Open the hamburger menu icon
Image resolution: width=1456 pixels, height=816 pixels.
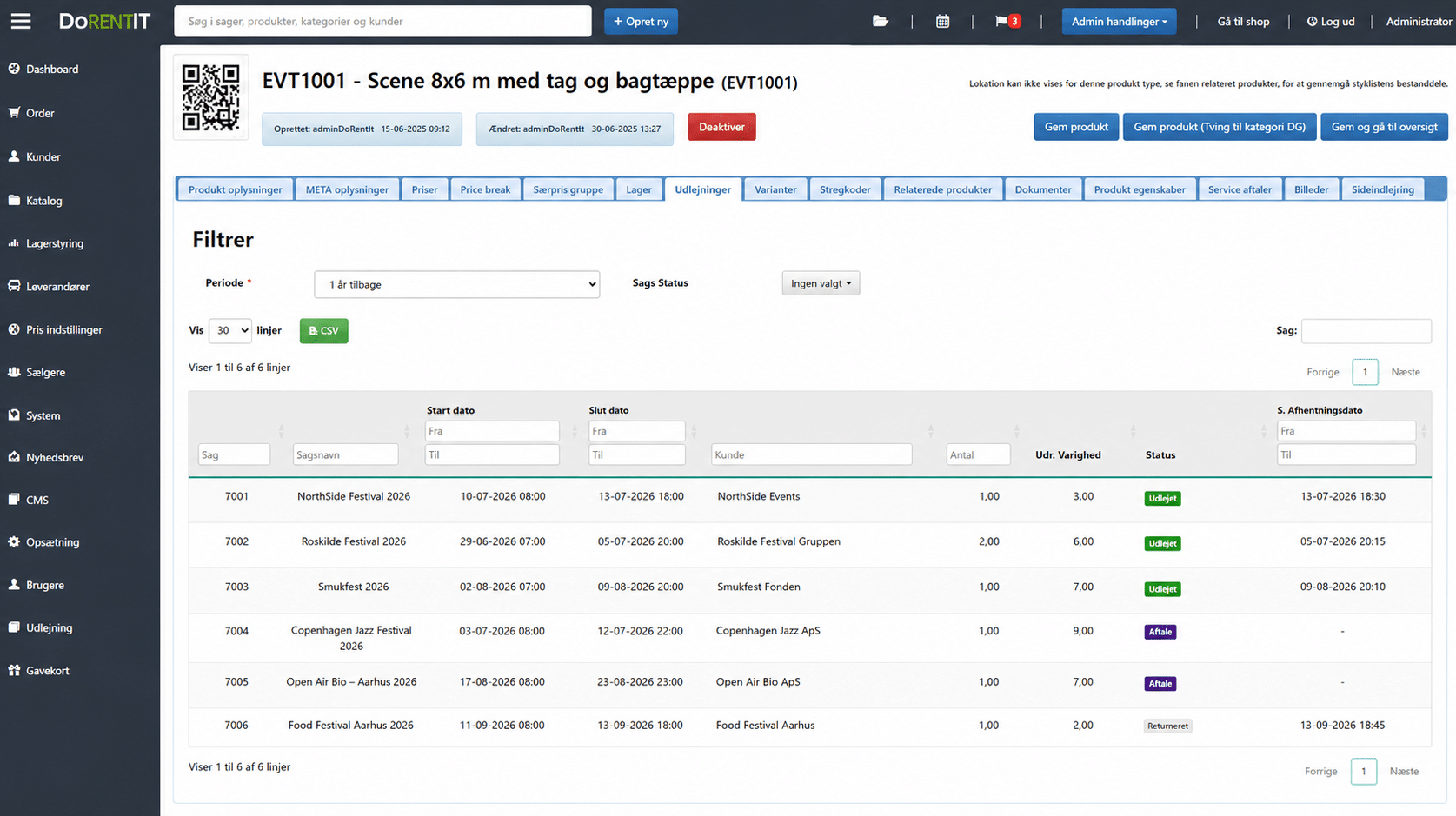(x=21, y=21)
